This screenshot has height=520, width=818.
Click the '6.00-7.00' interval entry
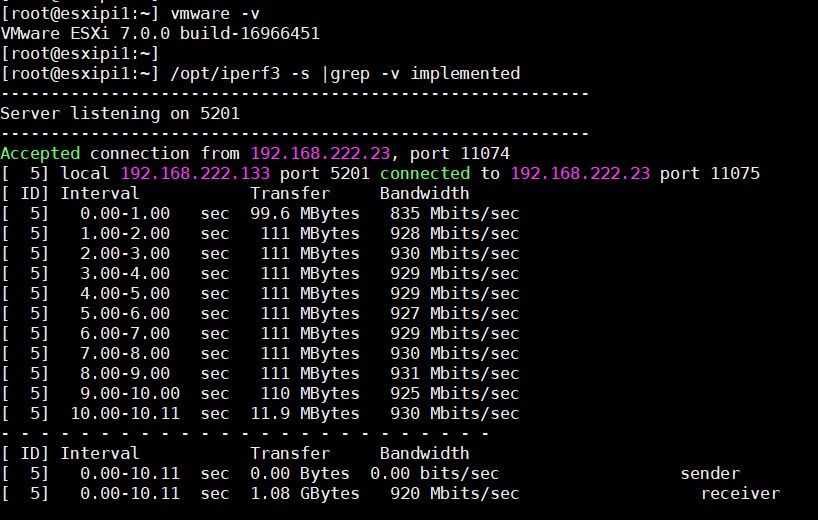click(125, 333)
